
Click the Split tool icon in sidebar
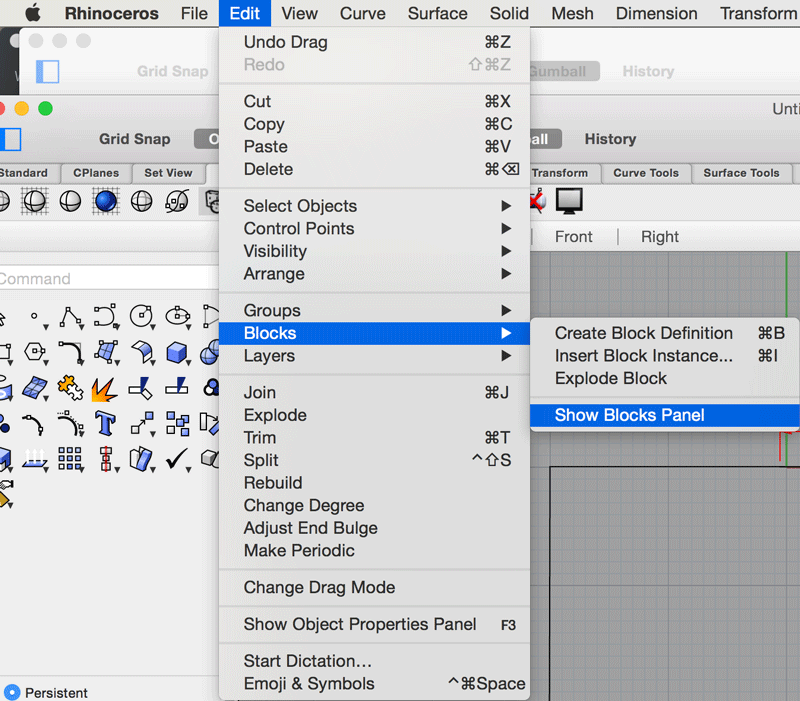177,387
